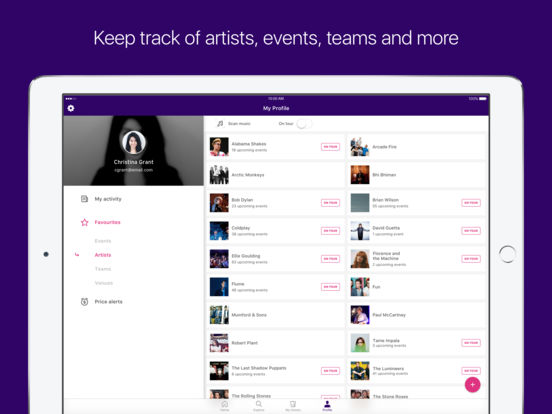The width and height of the screenshot is (552, 414).
Task: Click the On Tour badge for Coldplay
Action: pyautogui.click(x=330, y=231)
